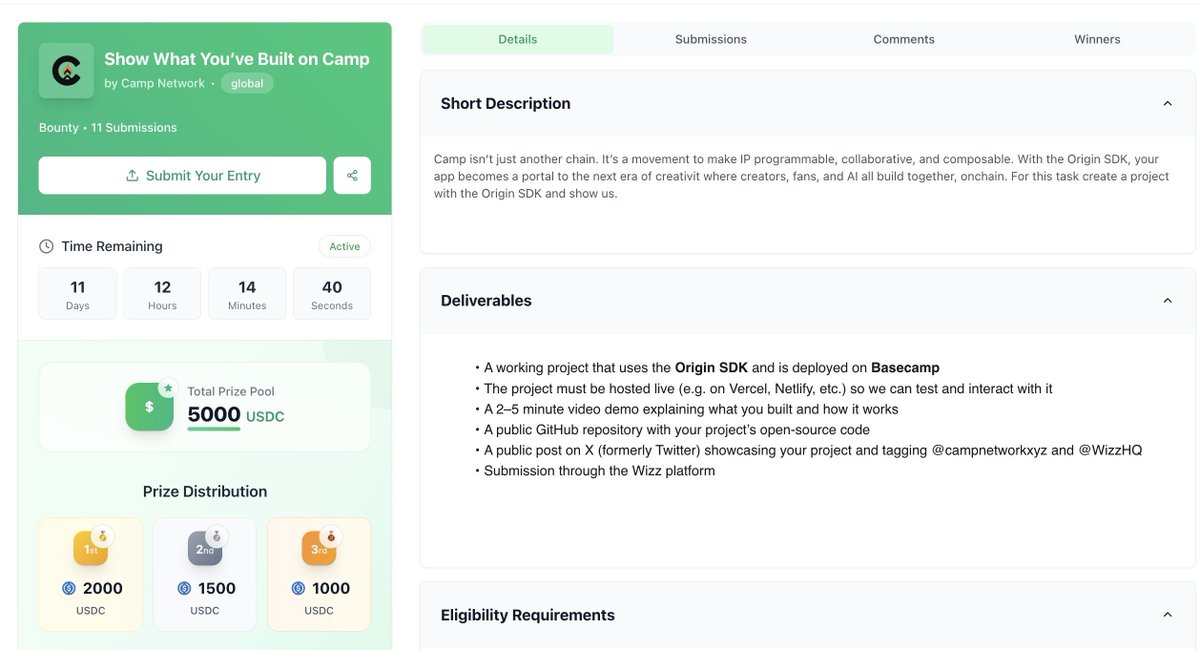Screen dimensions: 1200x650
Task: Click the green bar under 5000 USDC
Action: 214,429
